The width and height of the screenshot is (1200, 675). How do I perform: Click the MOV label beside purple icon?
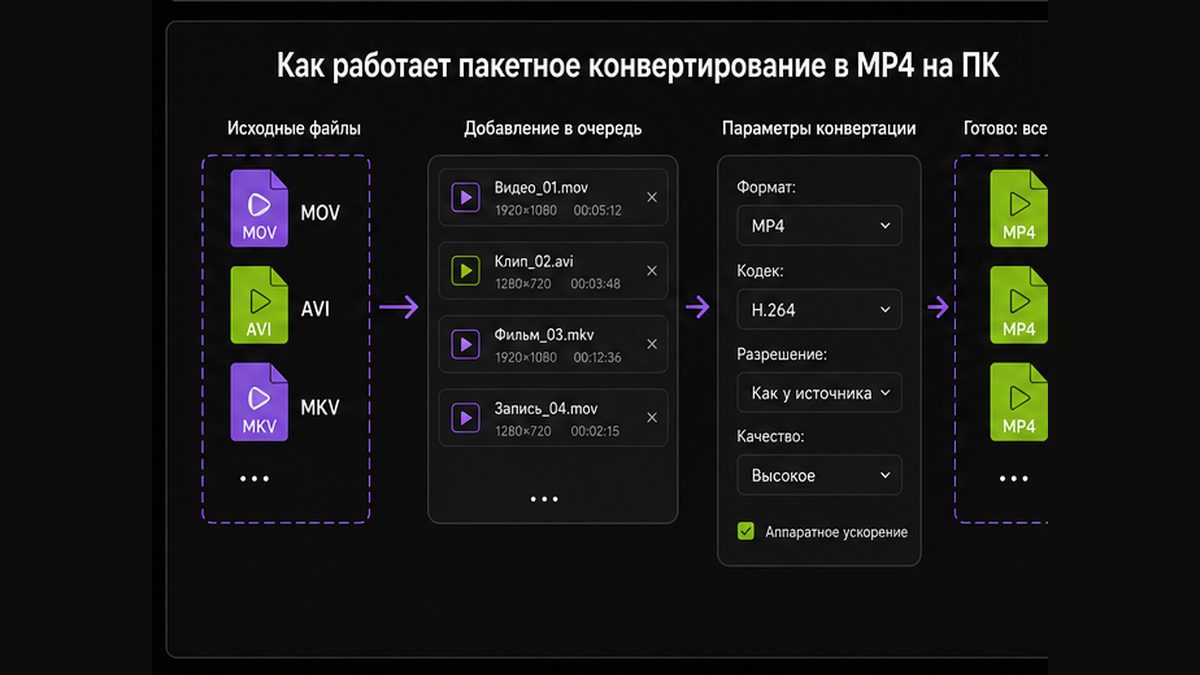(320, 213)
